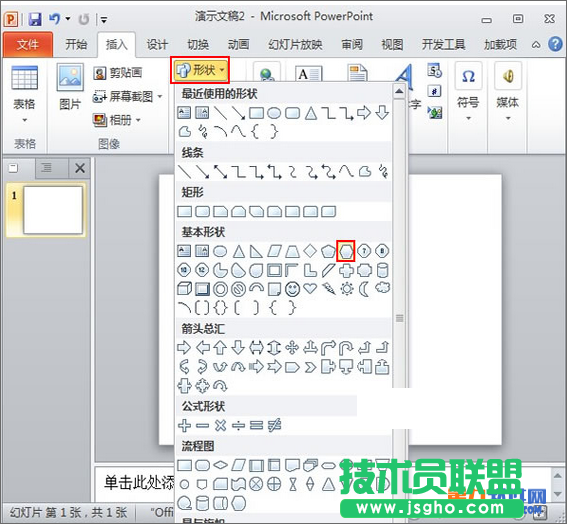Choose the no symbol shape

pyautogui.click(x=238, y=289)
